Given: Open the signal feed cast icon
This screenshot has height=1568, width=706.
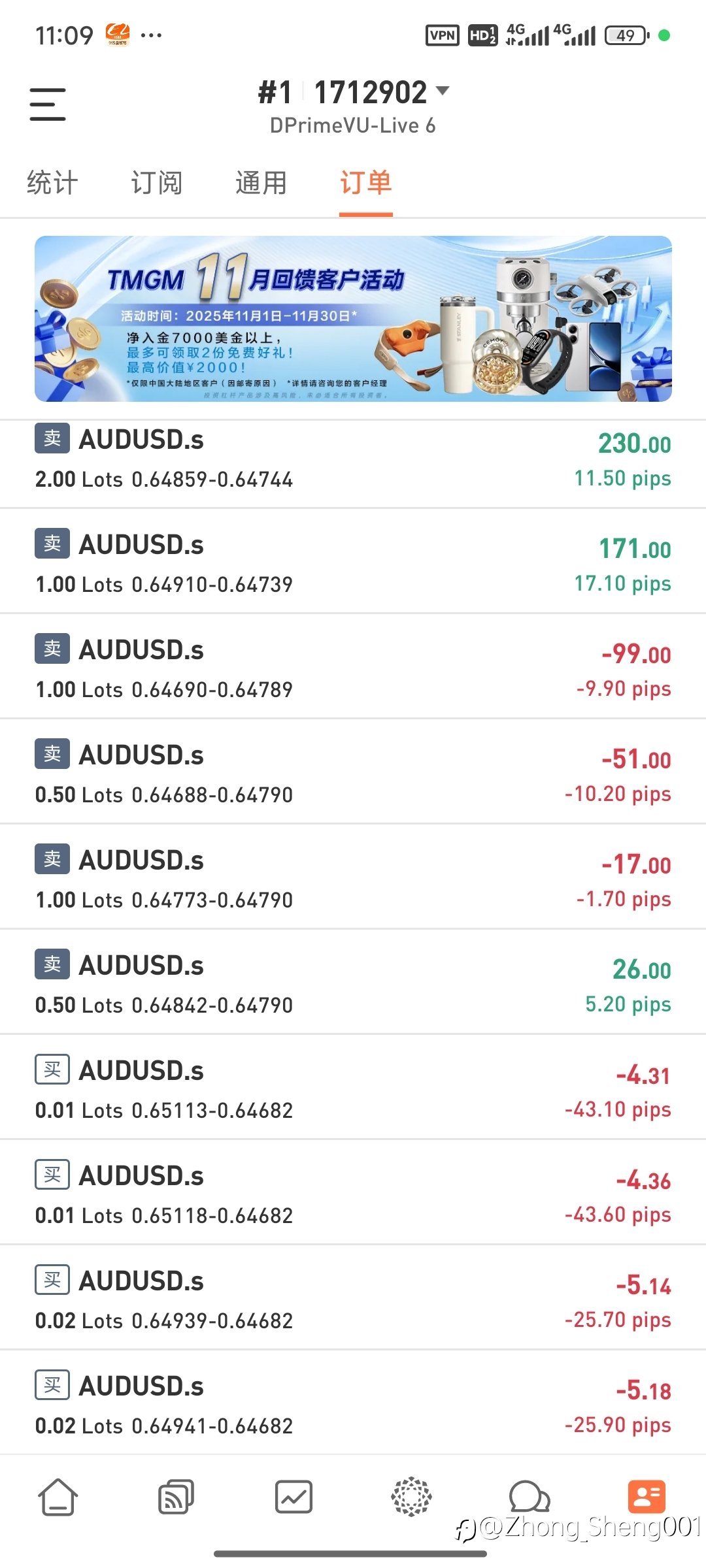Looking at the screenshot, I should [x=176, y=1497].
